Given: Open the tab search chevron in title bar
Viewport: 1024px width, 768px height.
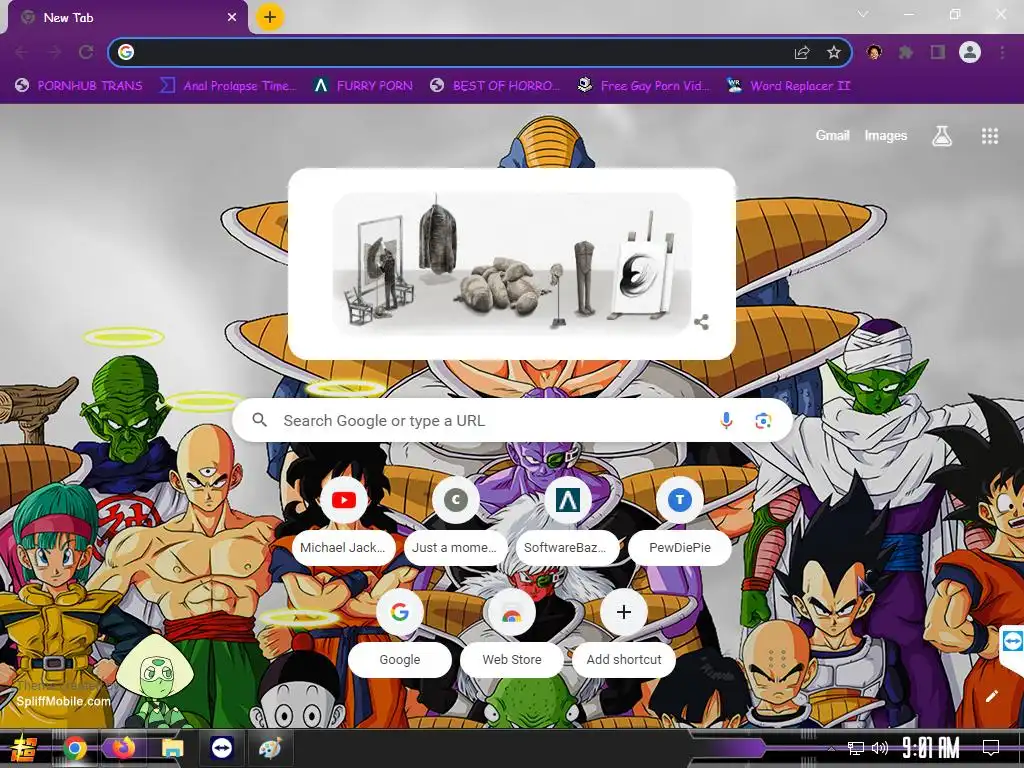Looking at the screenshot, I should coord(863,14).
